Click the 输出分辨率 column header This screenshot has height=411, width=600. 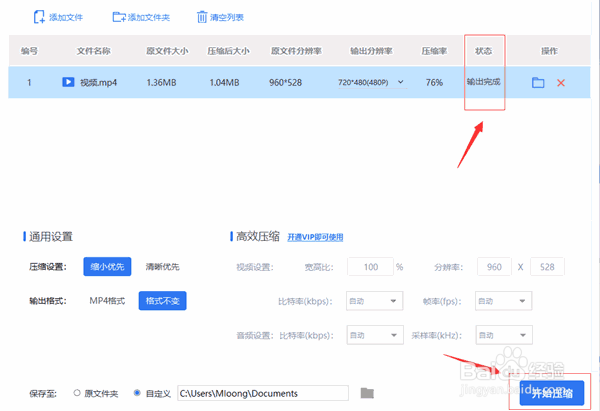pyautogui.click(x=371, y=51)
